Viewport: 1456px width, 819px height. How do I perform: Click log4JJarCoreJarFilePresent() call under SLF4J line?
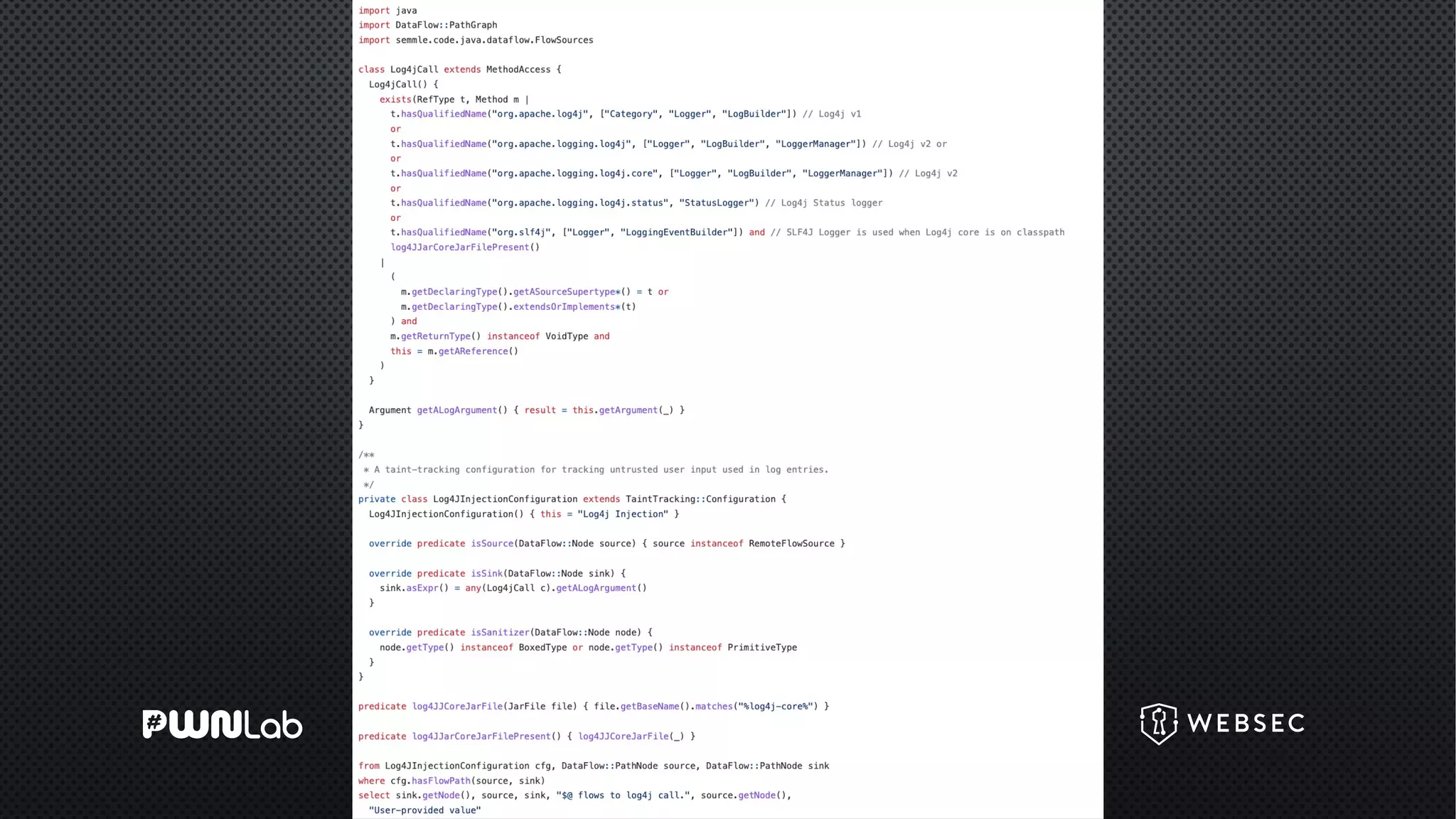click(x=465, y=247)
